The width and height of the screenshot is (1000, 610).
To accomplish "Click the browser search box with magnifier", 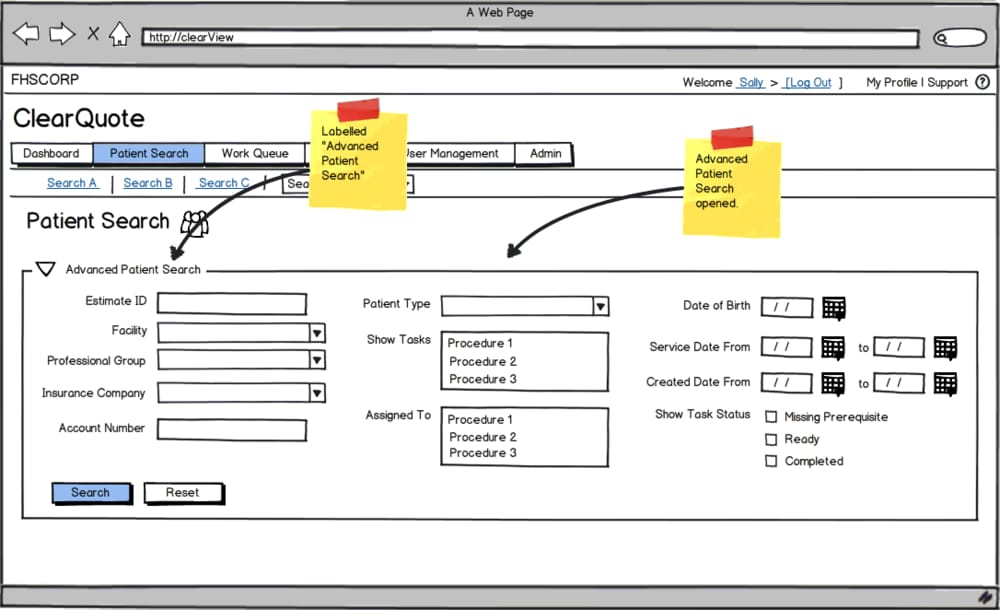I will [960, 38].
